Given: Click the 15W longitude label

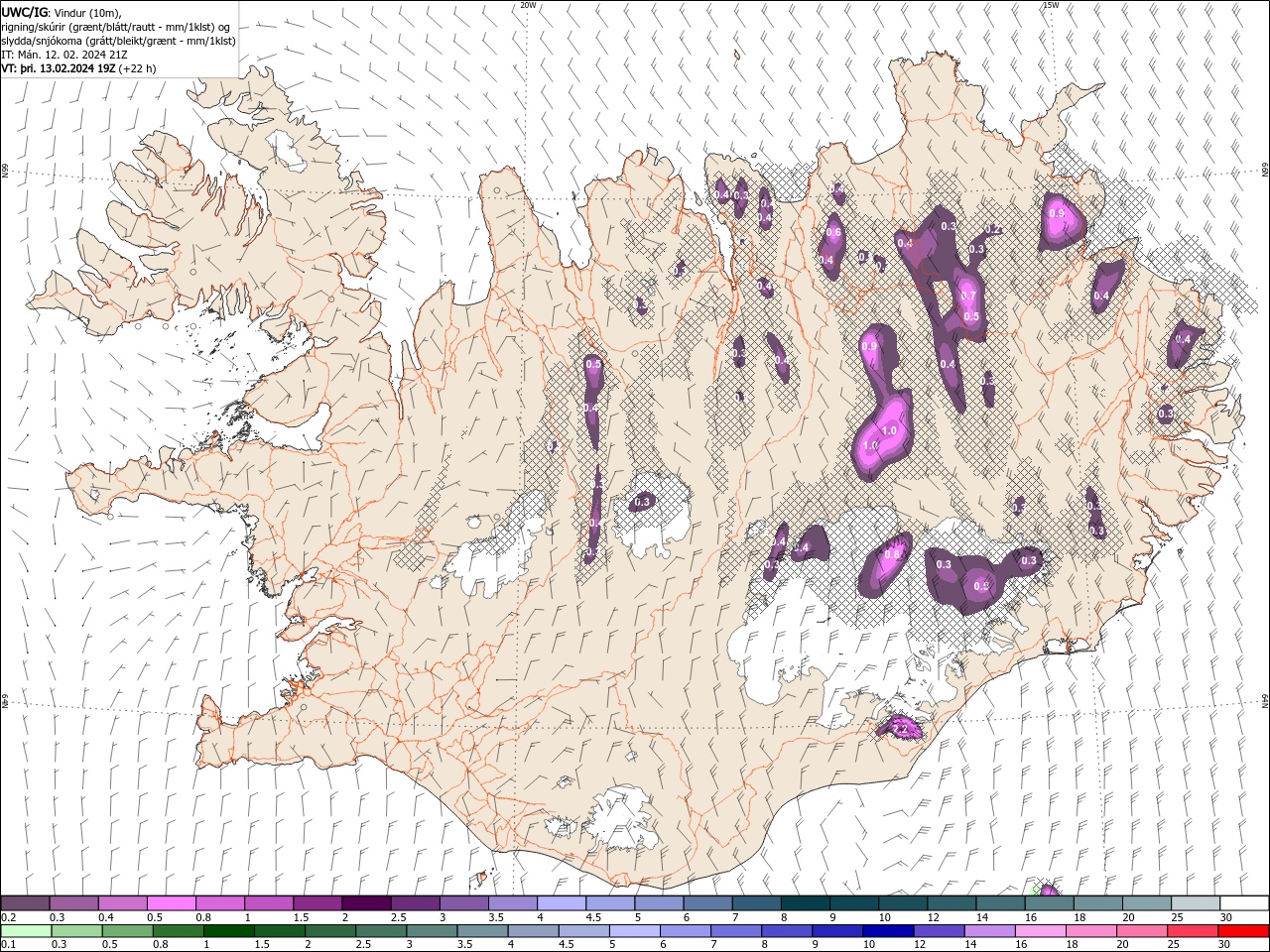Looking at the screenshot, I should click(x=1051, y=5).
